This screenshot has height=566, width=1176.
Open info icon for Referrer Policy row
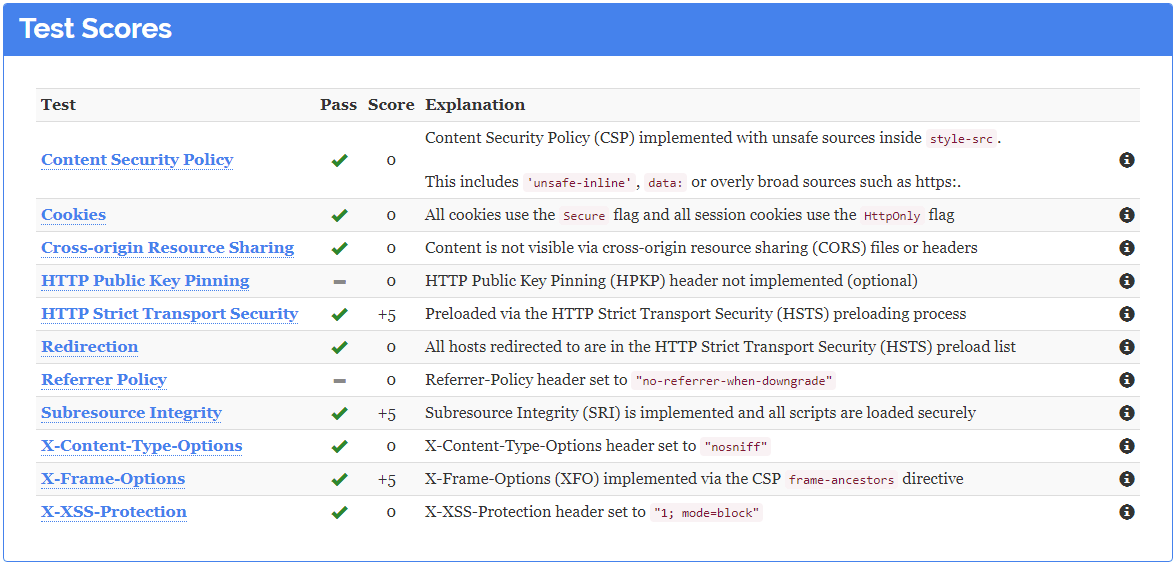pos(1126,380)
